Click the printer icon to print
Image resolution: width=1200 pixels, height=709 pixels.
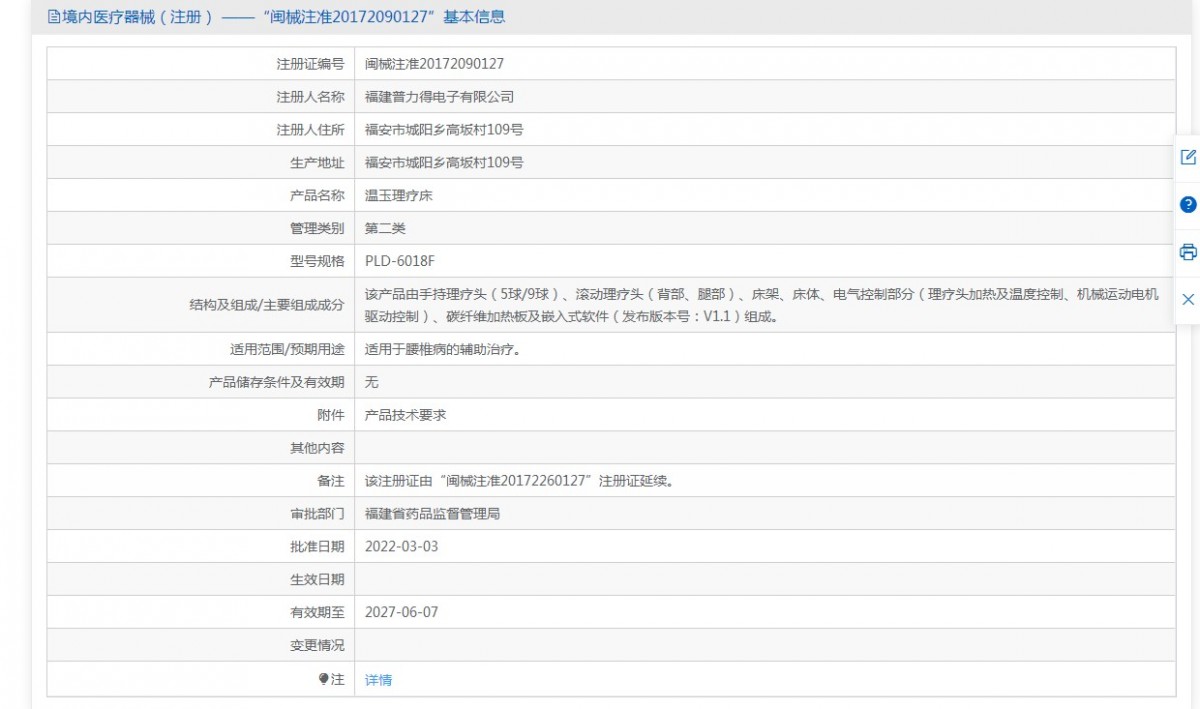click(1188, 252)
